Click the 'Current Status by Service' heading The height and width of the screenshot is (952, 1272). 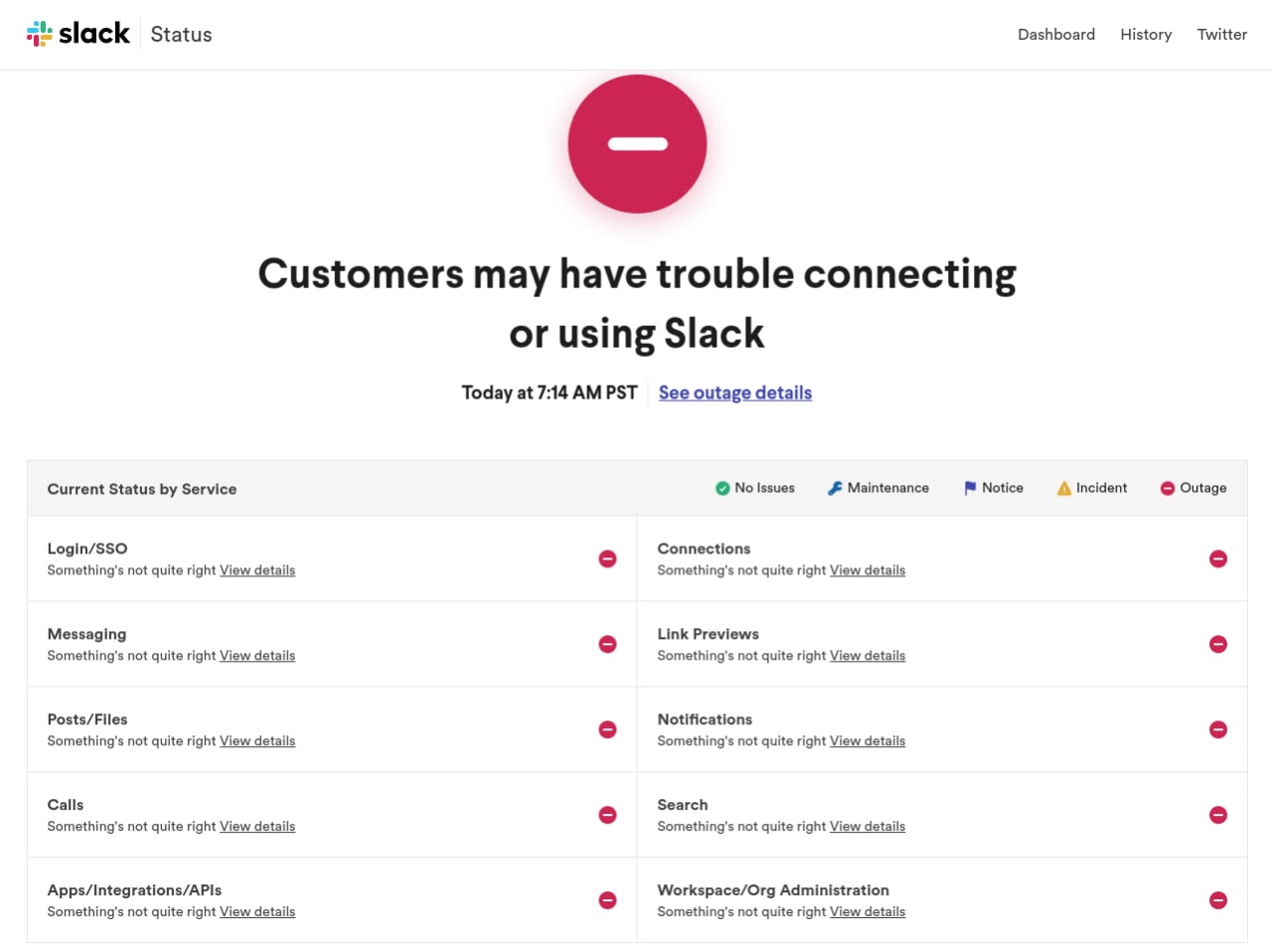pyautogui.click(x=142, y=489)
